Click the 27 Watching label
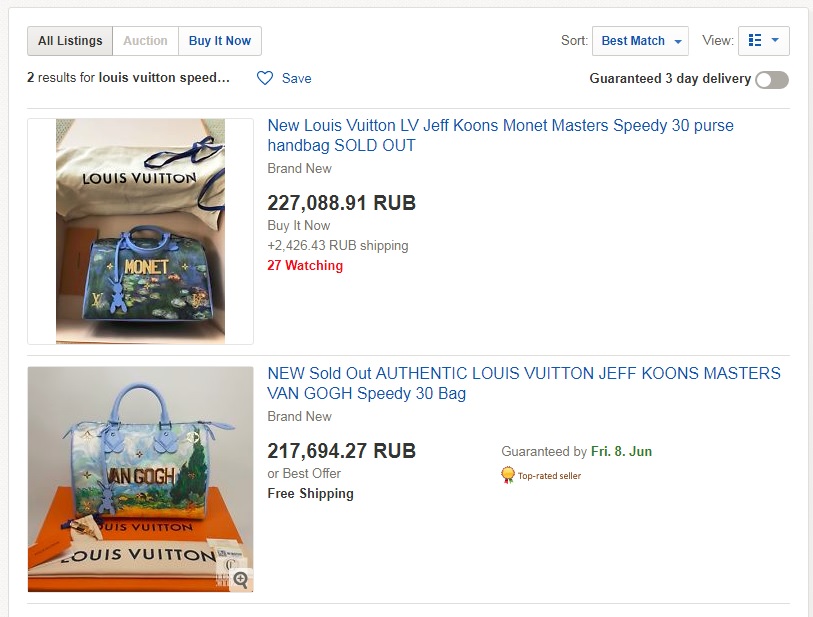The width and height of the screenshot is (813, 617). (305, 265)
